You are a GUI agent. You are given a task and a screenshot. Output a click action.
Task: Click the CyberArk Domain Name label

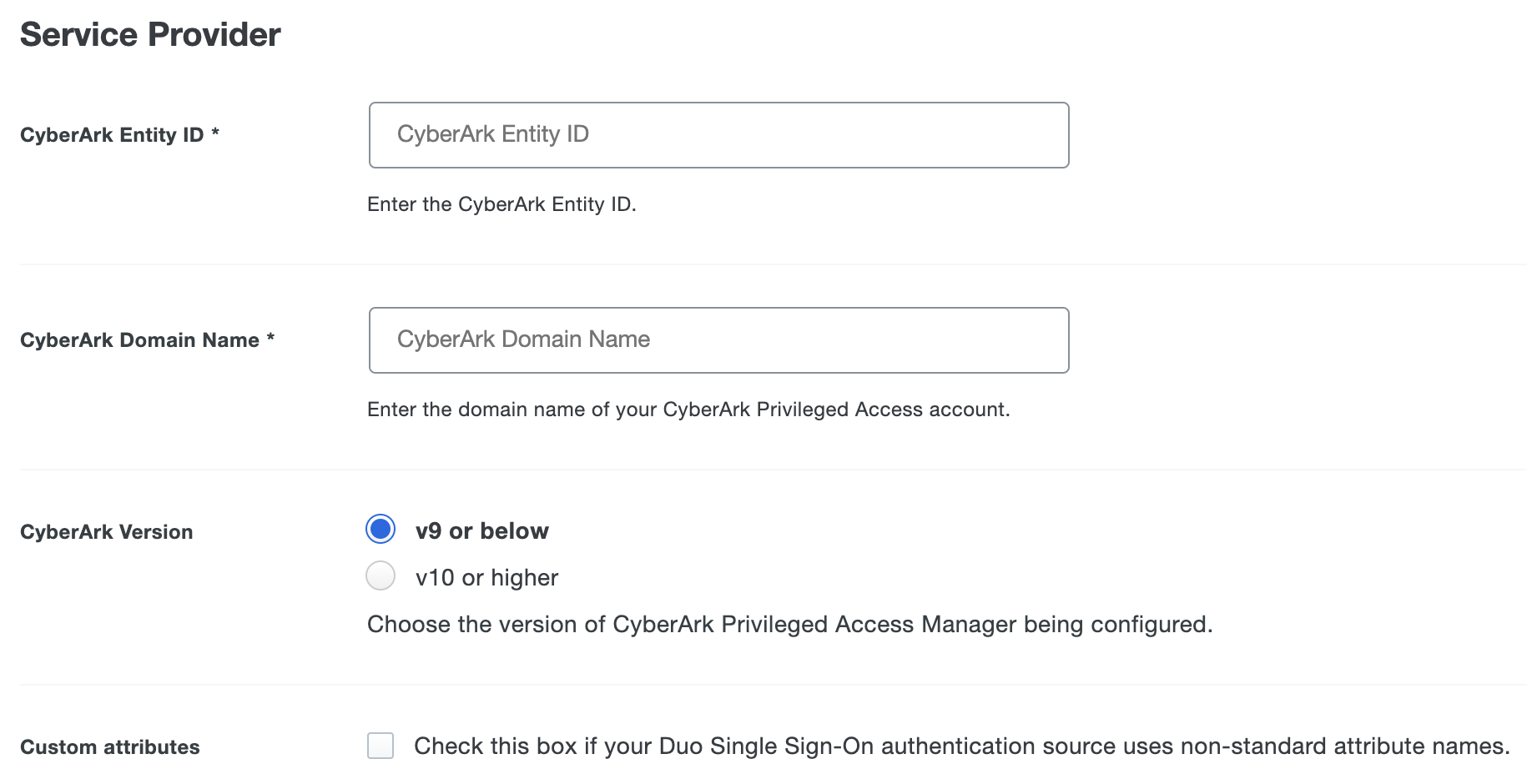tap(147, 339)
